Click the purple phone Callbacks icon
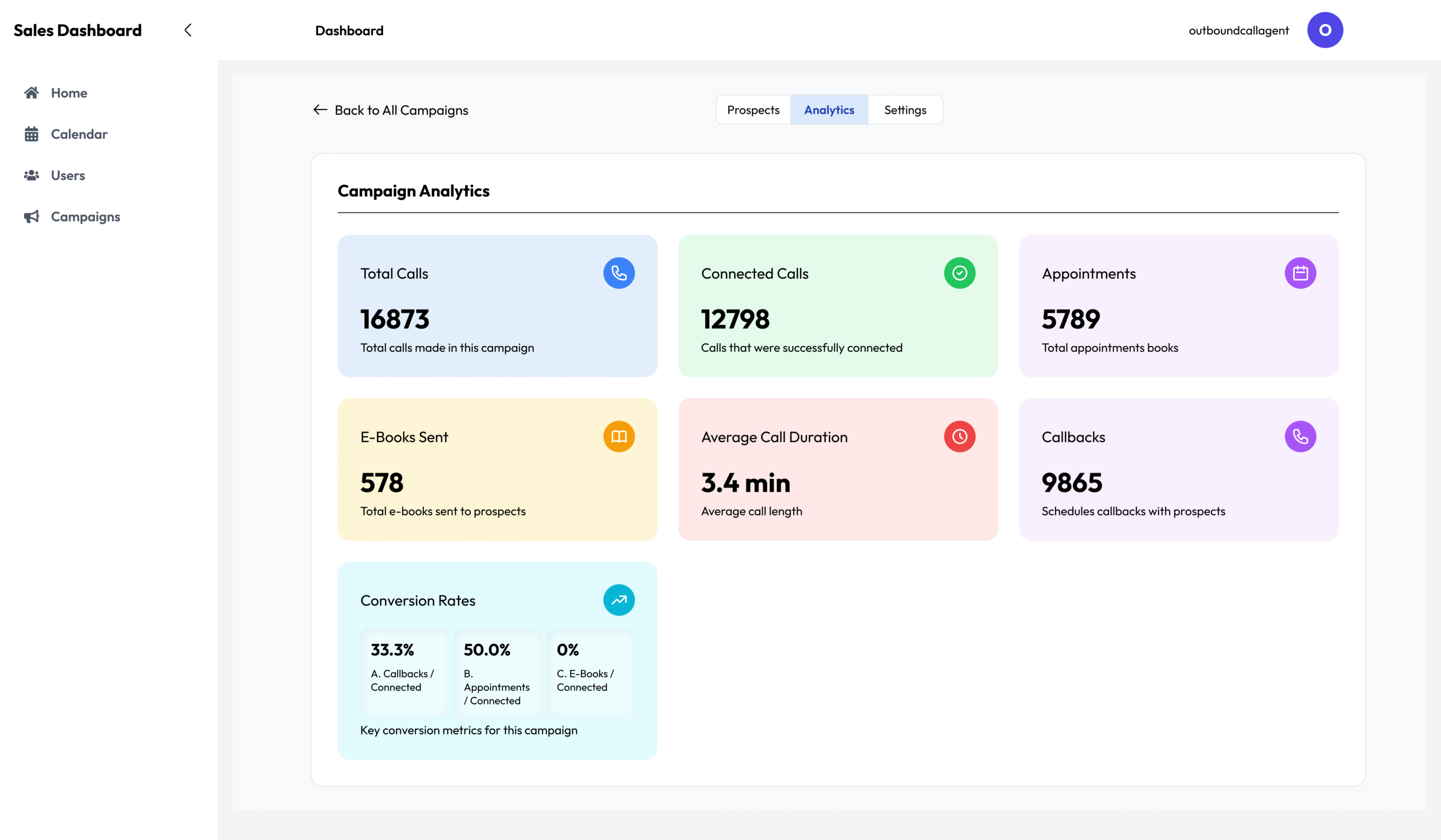The width and height of the screenshot is (1441, 840). (x=1300, y=437)
